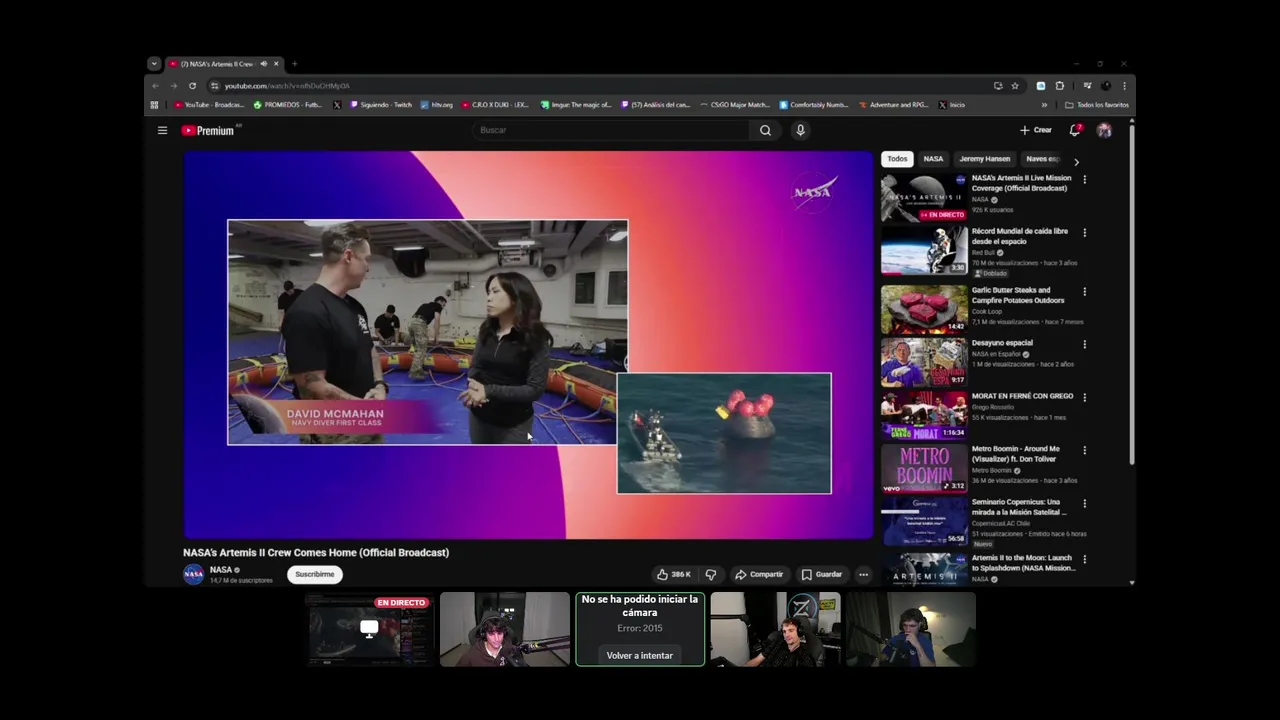Open Desayuno espacial video thumbnail

click(924, 362)
